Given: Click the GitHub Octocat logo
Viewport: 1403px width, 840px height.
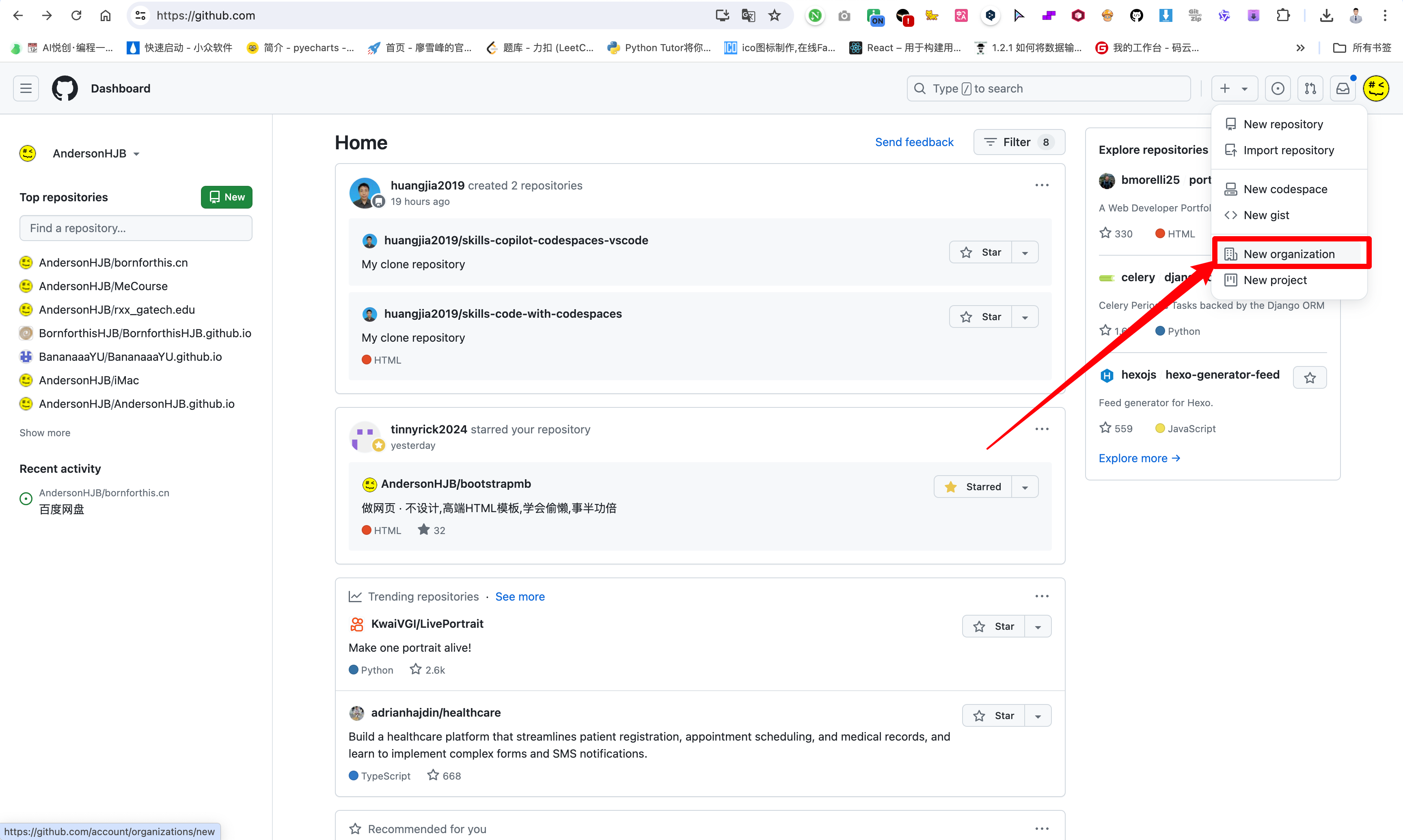Looking at the screenshot, I should [x=65, y=88].
